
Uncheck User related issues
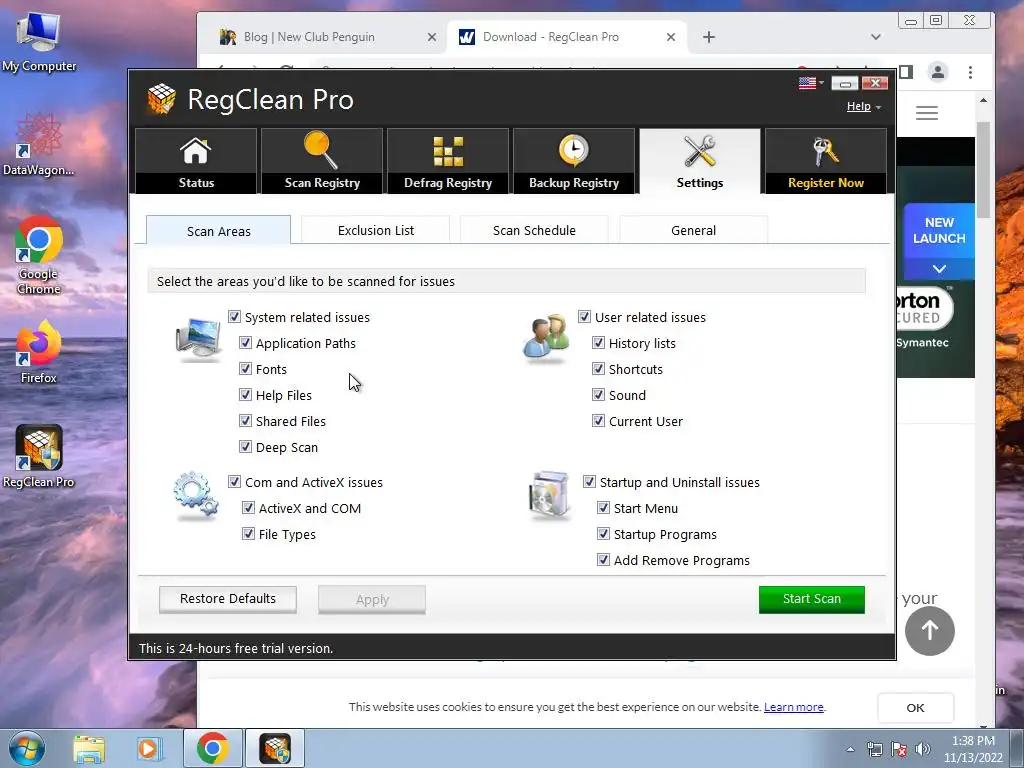tap(584, 317)
